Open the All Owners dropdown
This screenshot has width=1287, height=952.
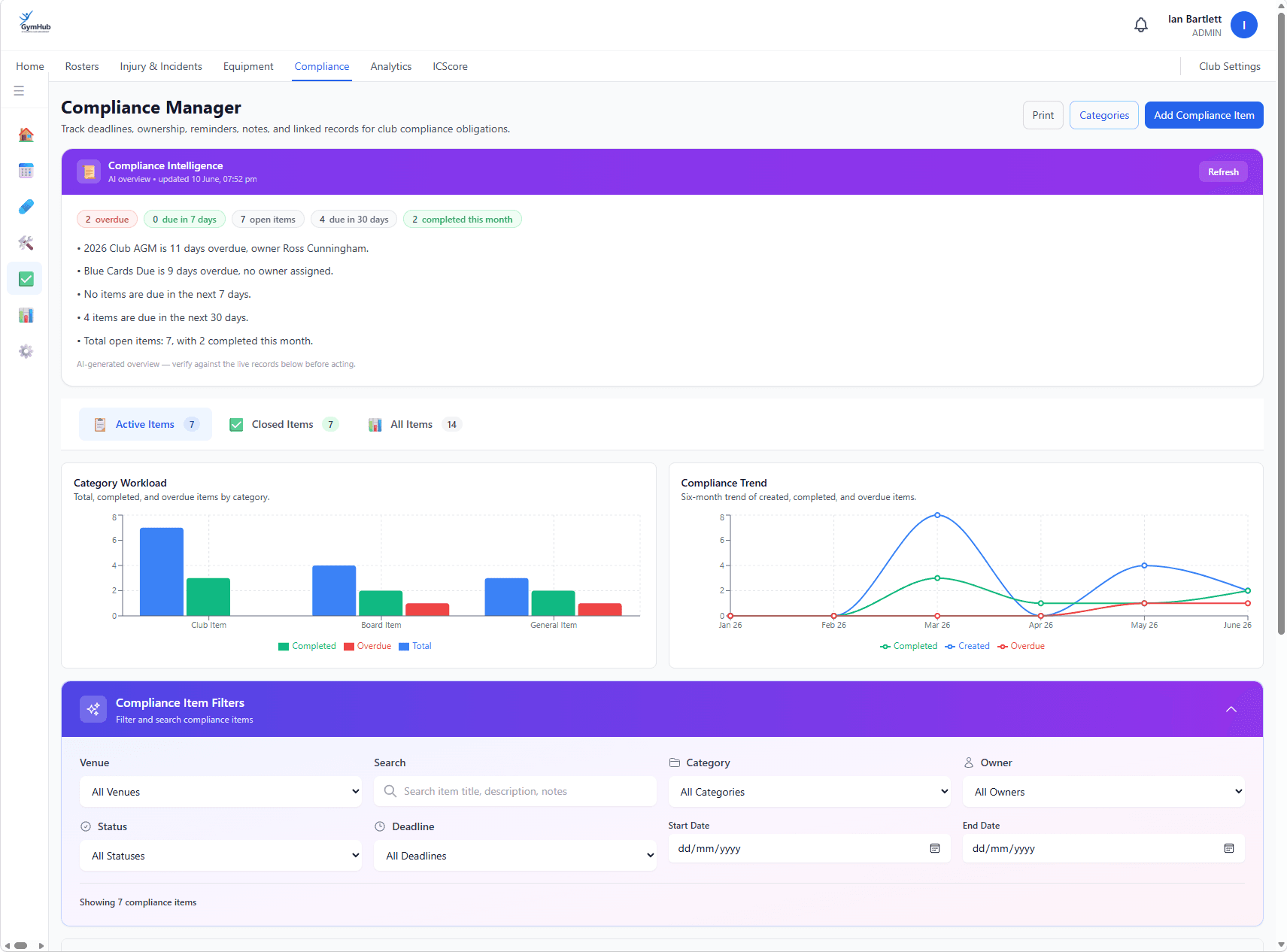click(1103, 792)
